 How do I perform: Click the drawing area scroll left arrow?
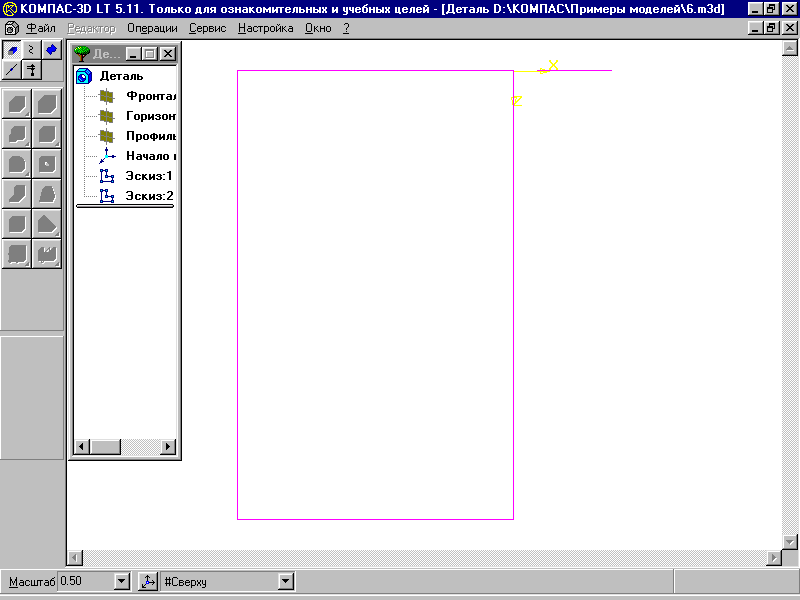click(75, 558)
